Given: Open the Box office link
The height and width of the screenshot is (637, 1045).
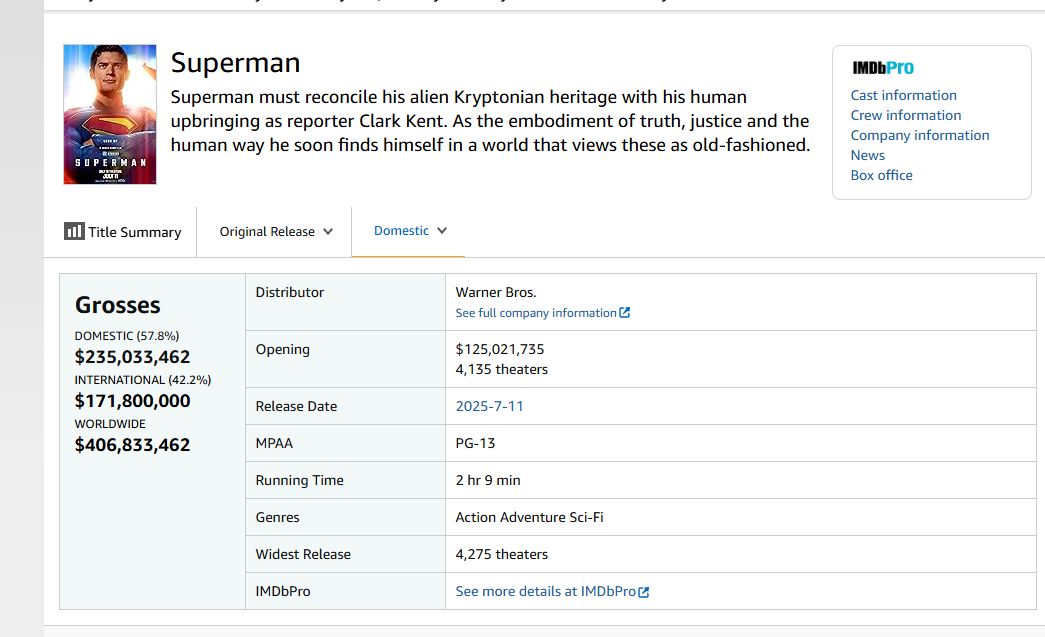Looking at the screenshot, I should pyautogui.click(x=881, y=175).
